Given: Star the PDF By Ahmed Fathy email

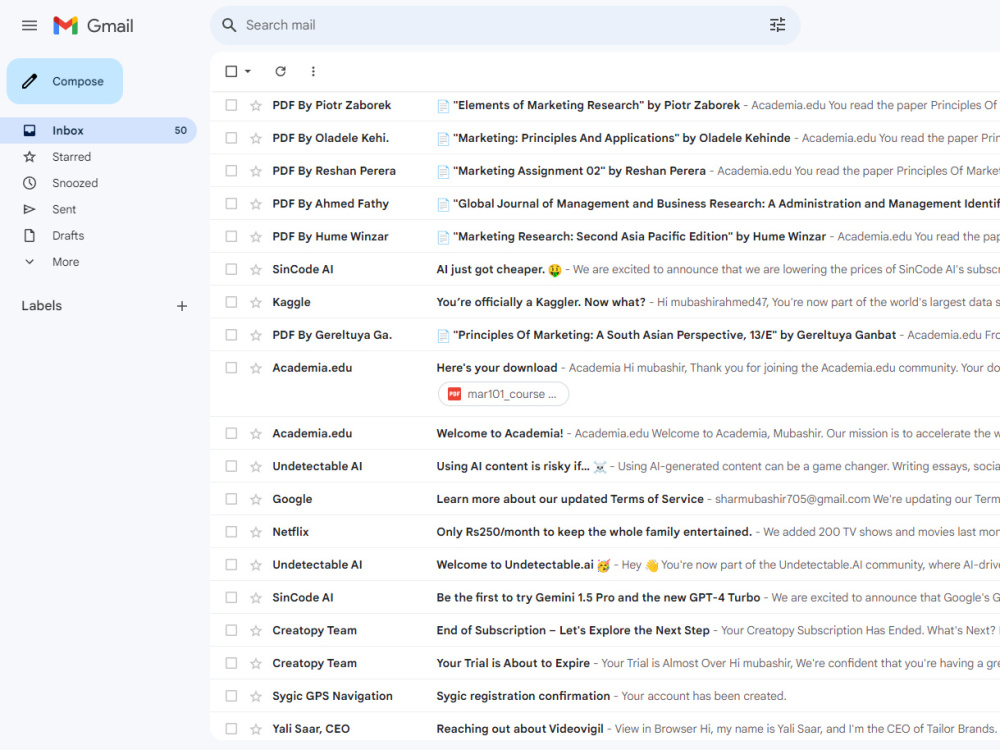Looking at the screenshot, I should 256,204.
